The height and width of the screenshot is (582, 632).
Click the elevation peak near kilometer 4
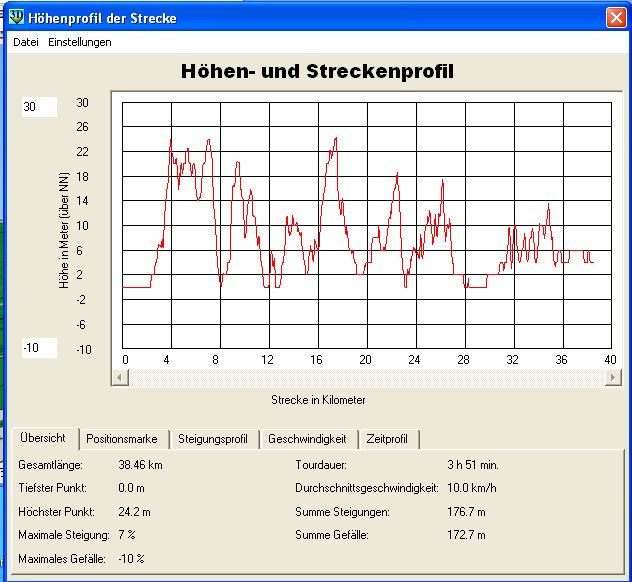click(x=171, y=140)
